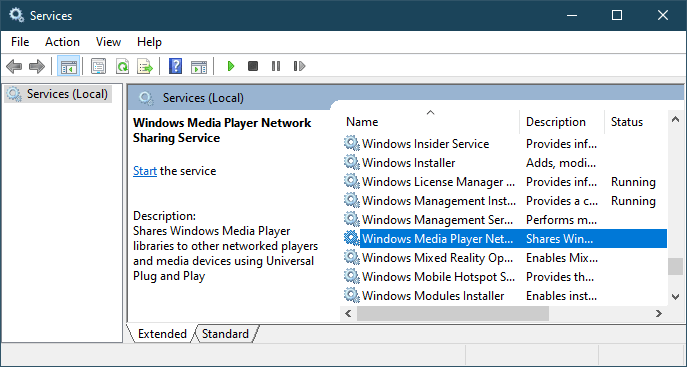Click the horizontal scrollbar thumb

coord(453,313)
